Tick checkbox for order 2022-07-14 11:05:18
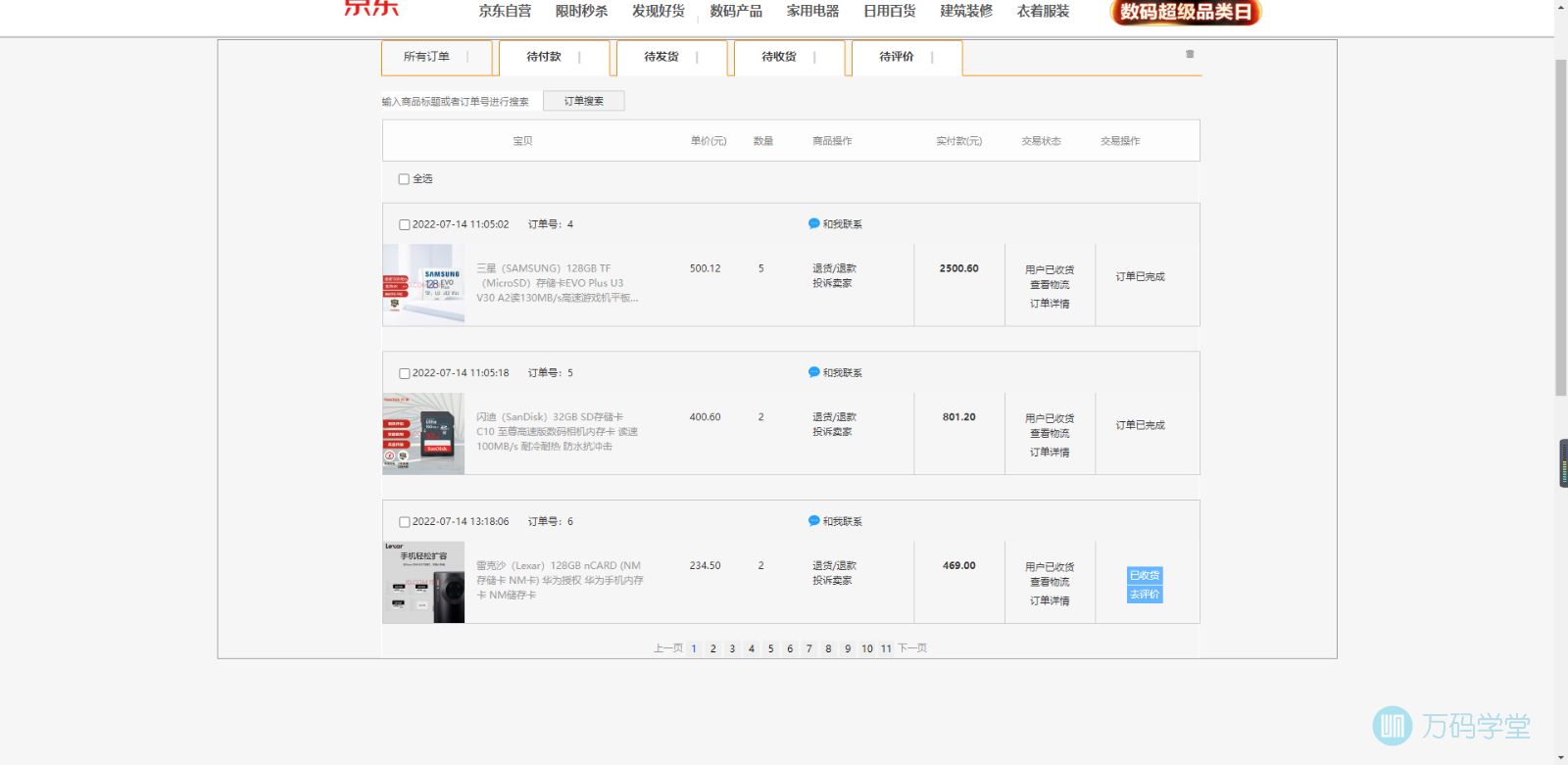 (x=404, y=373)
